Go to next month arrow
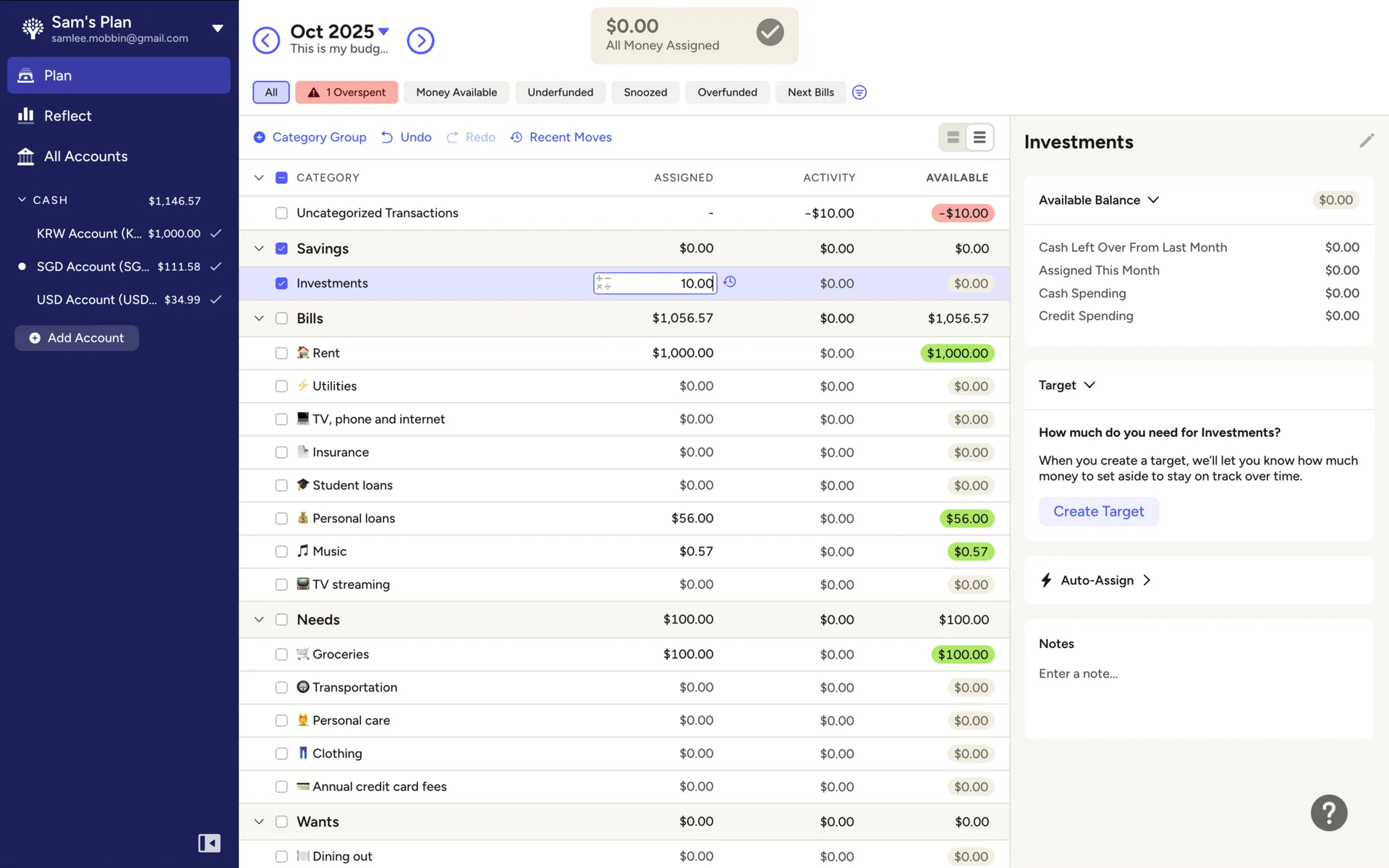 (420, 41)
